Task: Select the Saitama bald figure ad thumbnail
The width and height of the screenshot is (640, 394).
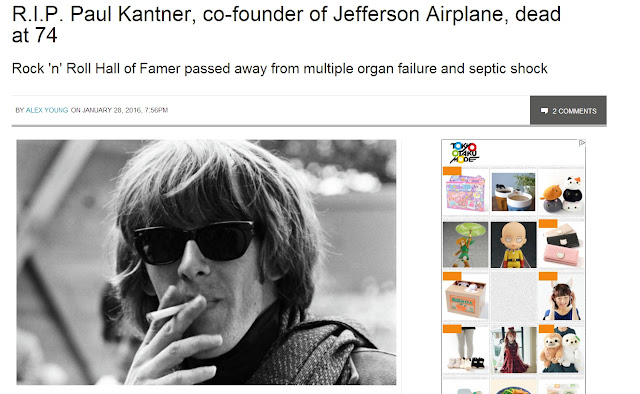Action: [513, 245]
